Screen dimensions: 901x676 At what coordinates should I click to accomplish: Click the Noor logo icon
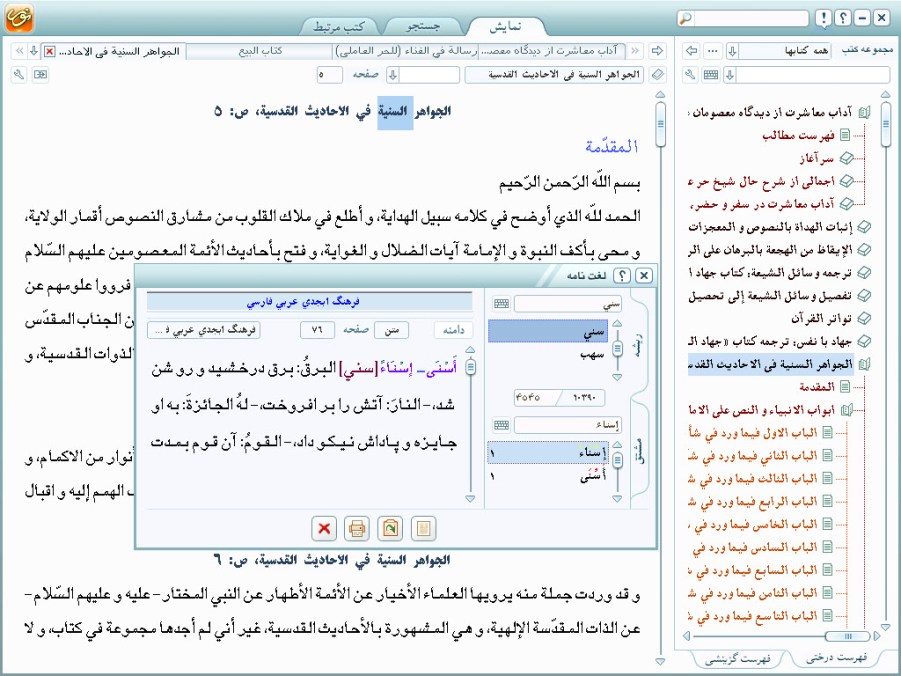pos(19,17)
